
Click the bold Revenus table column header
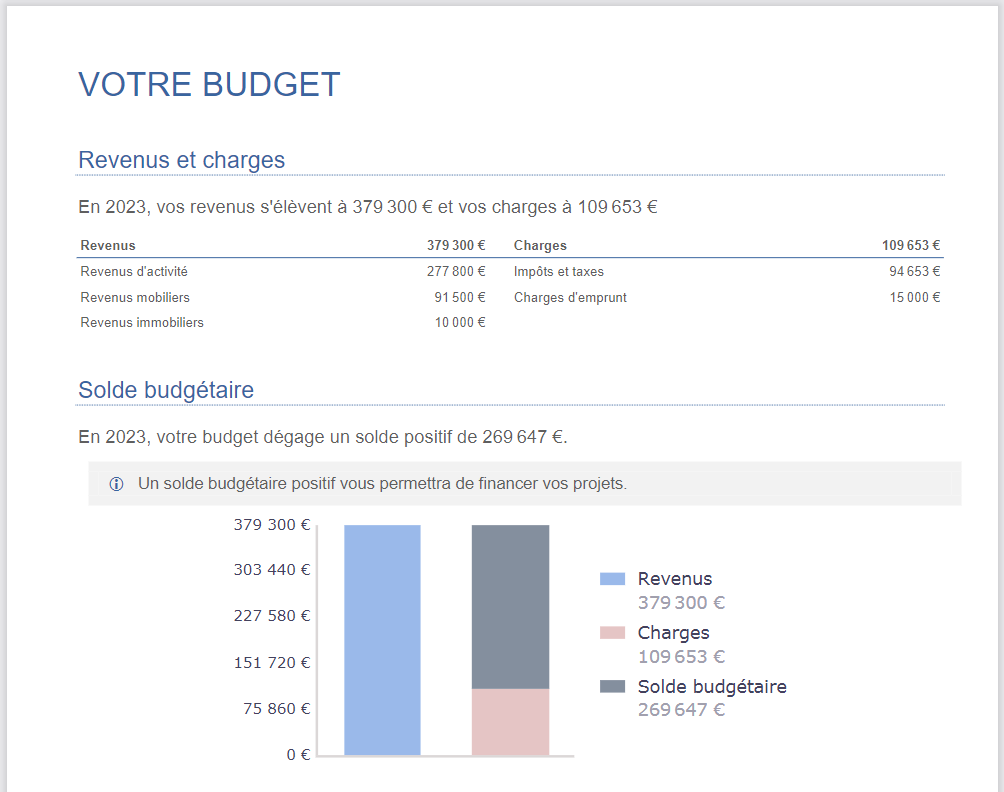click(108, 246)
